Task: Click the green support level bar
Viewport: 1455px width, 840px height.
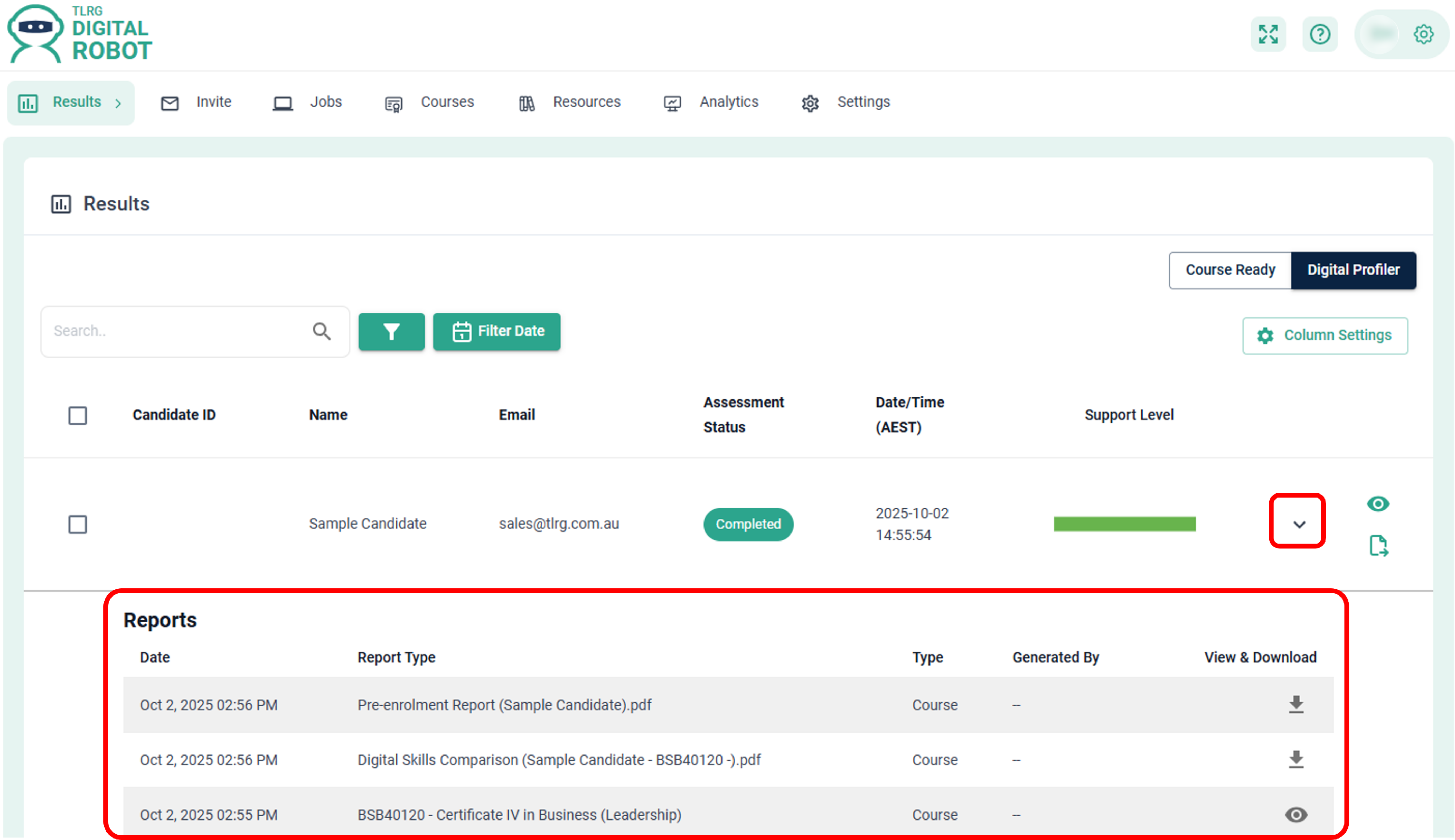Action: [1124, 524]
